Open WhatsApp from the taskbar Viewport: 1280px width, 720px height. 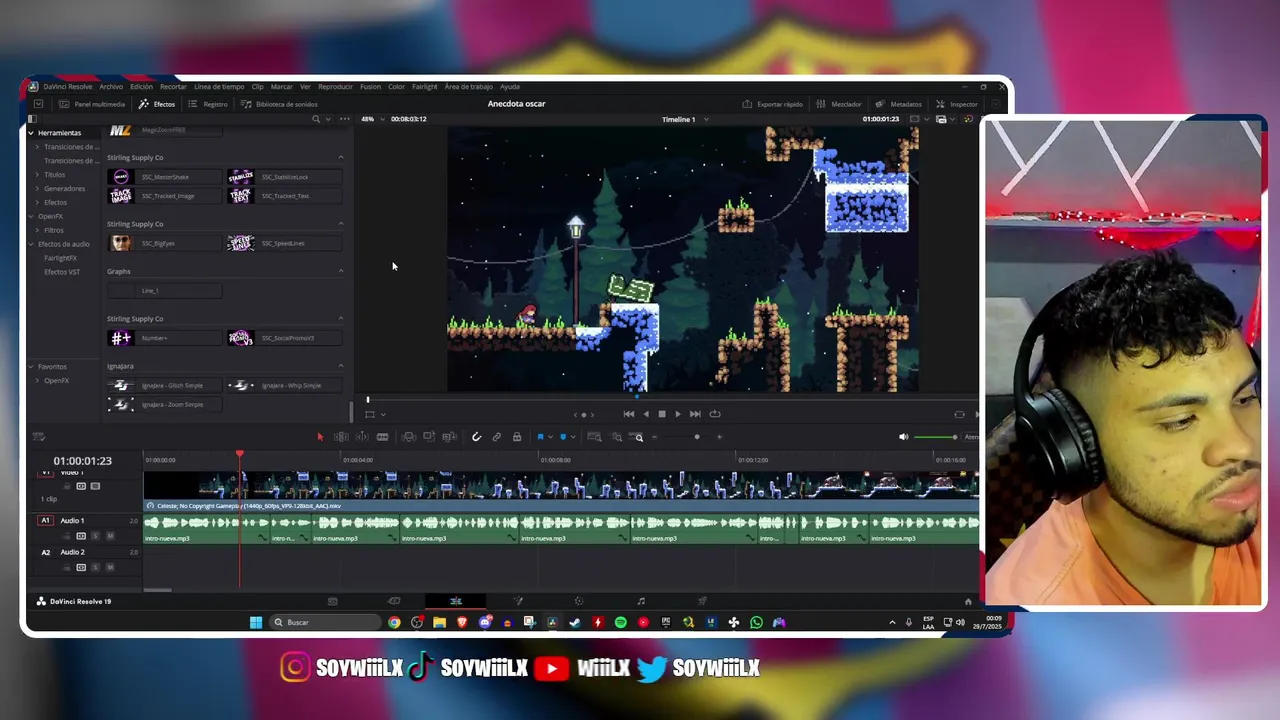[x=756, y=622]
